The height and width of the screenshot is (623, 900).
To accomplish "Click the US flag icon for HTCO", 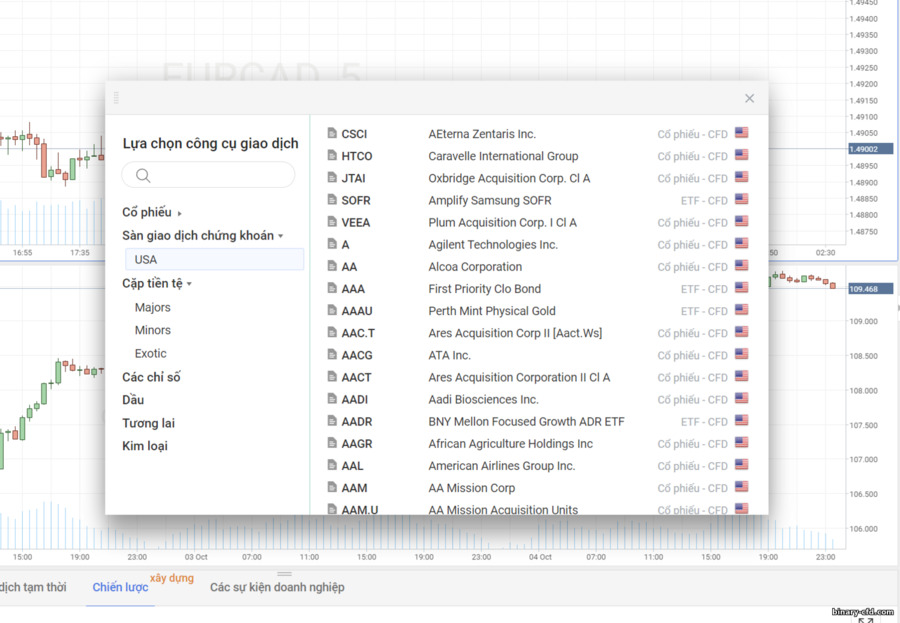I will (742, 155).
